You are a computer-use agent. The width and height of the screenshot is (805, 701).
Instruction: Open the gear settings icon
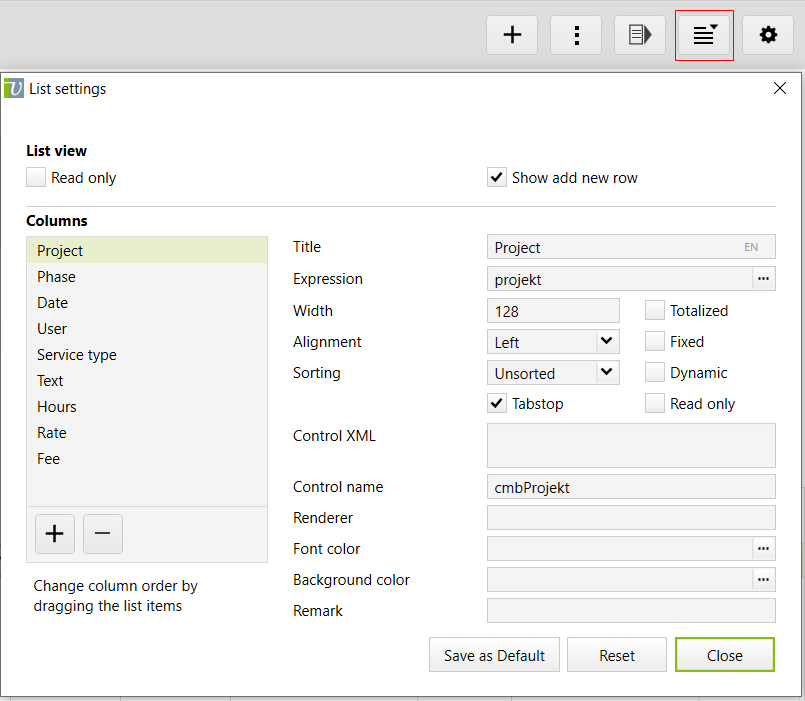pyautogui.click(x=768, y=35)
